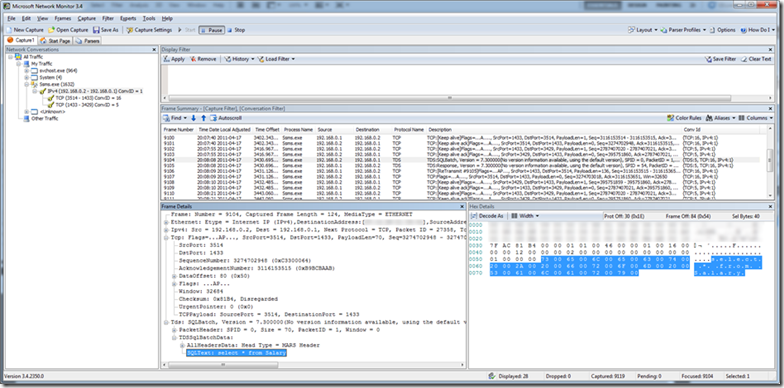The image size is (784, 388).
Task: Open the Frames menu
Action: 62,18
